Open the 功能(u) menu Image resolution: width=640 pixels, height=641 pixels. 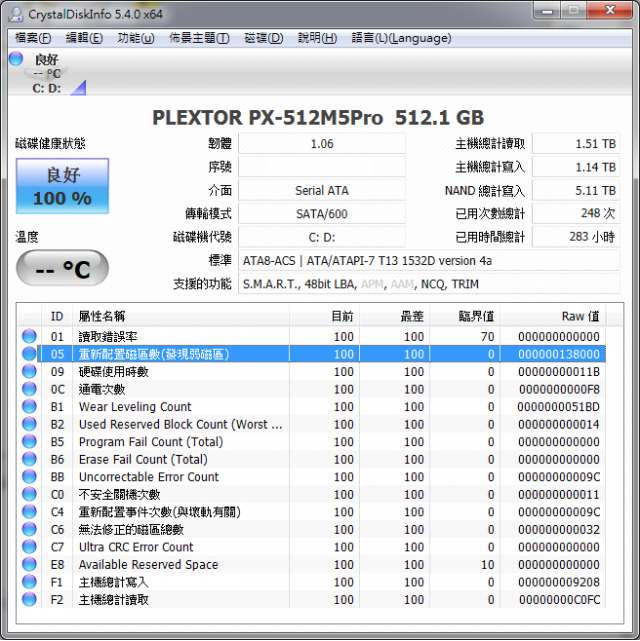(x=136, y=38)
